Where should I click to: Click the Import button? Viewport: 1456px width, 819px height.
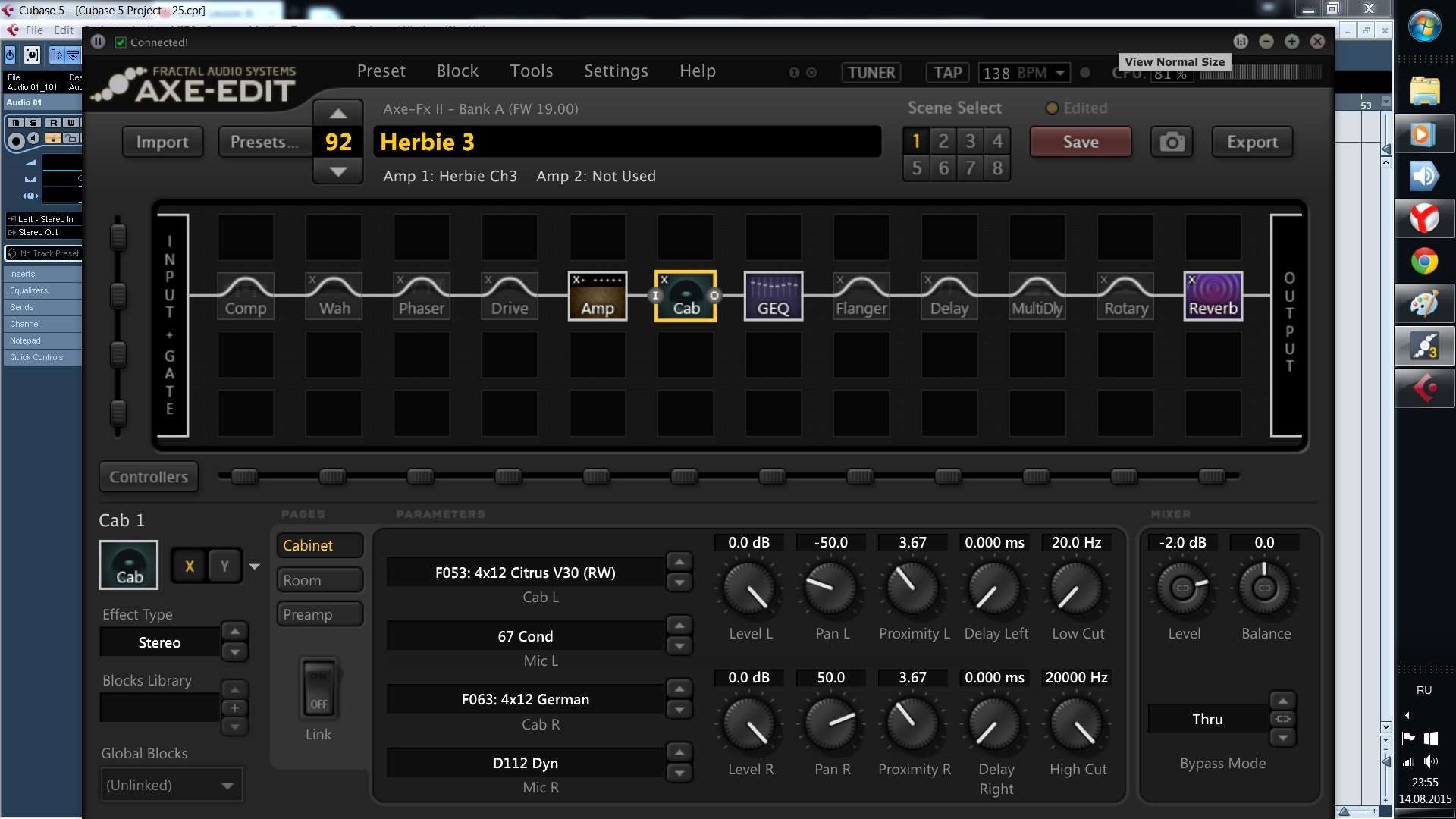pyautogui.click(x=162, y=142)
